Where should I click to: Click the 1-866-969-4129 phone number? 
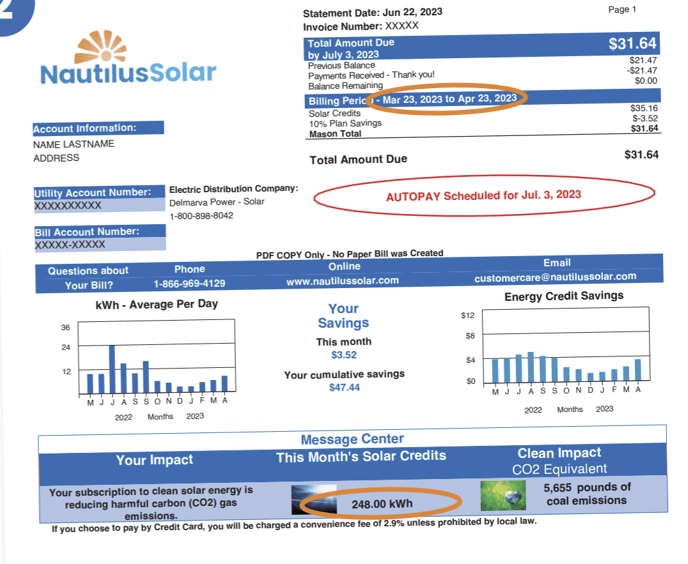189,284
